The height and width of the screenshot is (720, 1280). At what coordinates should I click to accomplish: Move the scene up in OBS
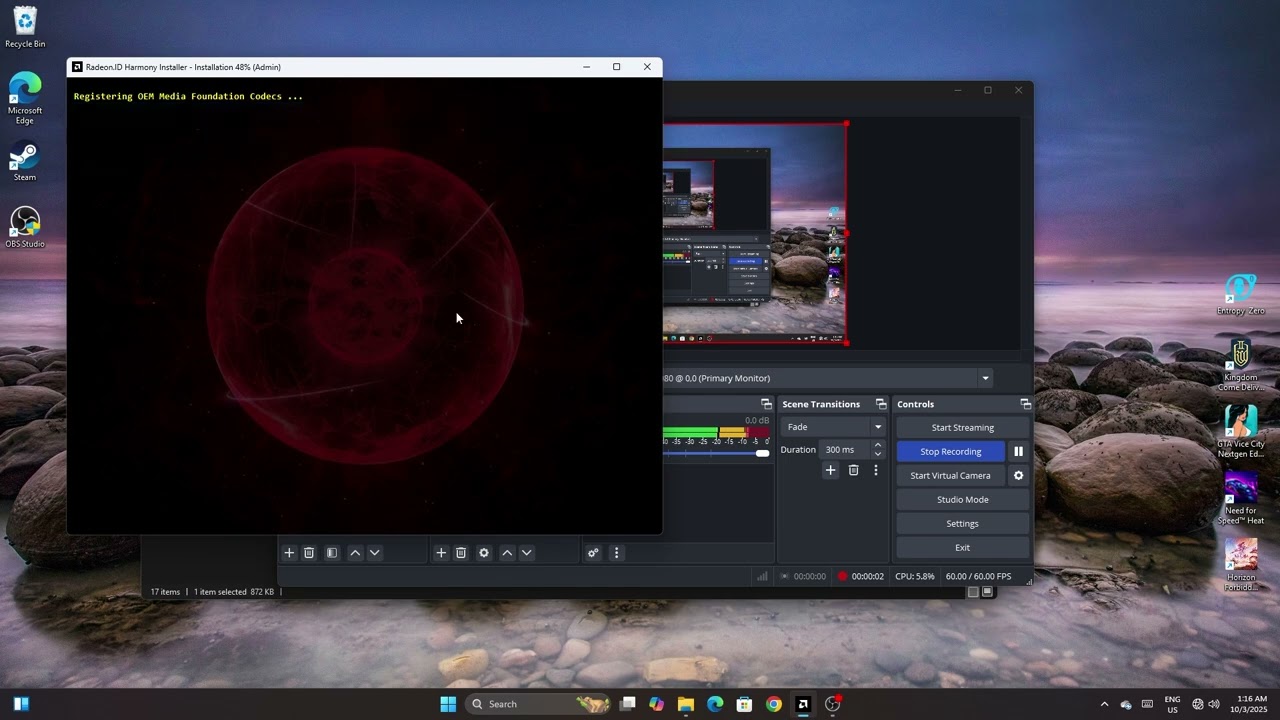tap(355, 553)
